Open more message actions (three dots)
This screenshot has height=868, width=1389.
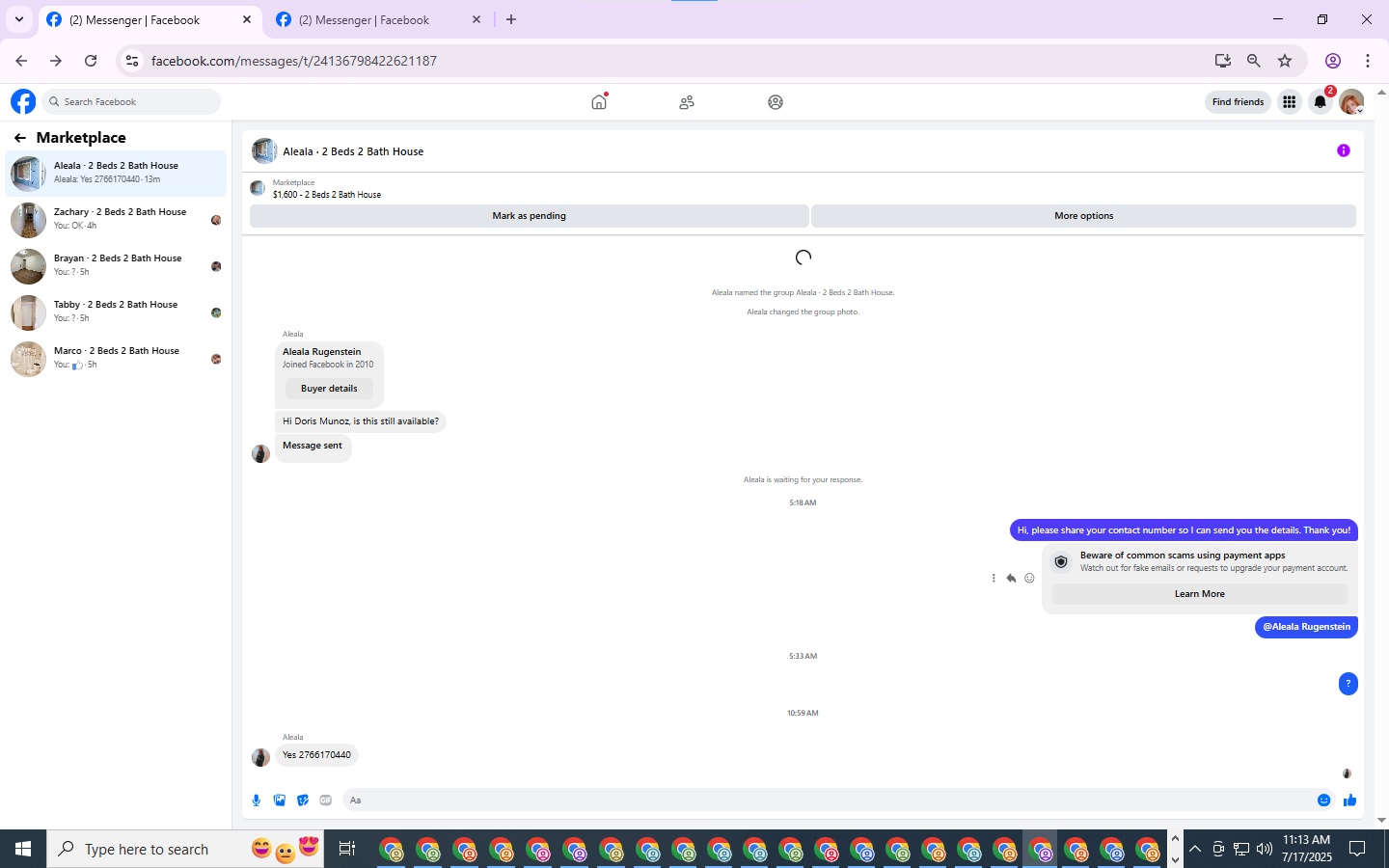click(x=994, y=578)
